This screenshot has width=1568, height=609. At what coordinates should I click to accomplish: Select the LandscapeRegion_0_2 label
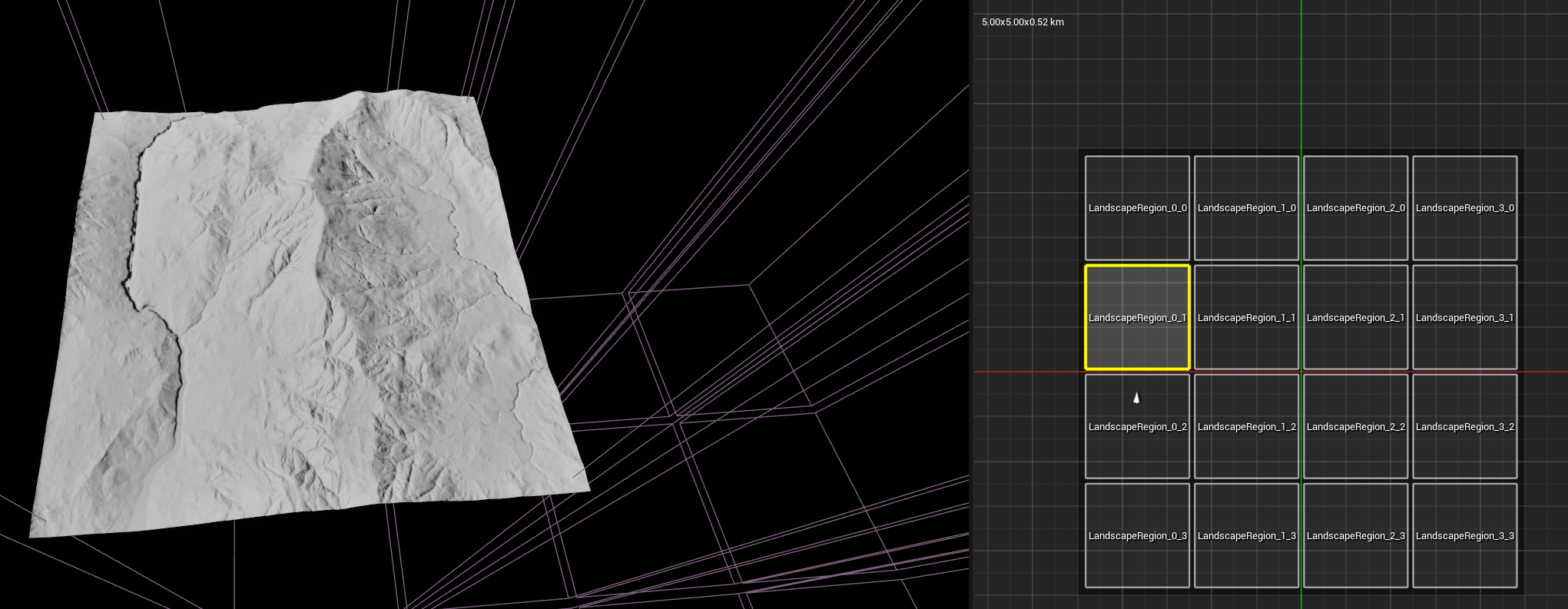point(1137,427)
